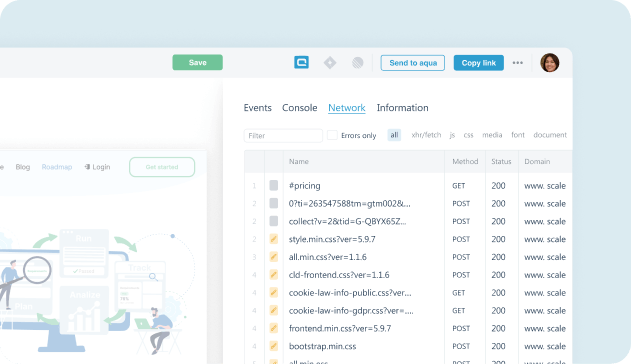Screen dimensions: 631x364
Task: Click Roadmap link in page preview
Action: (x=57, y=167)
